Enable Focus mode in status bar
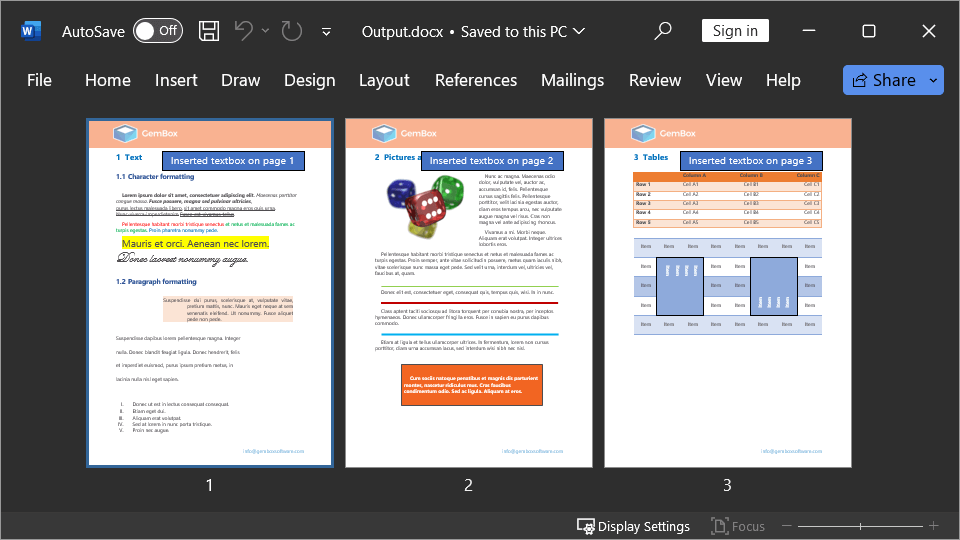The width and height of the screenshot is (960, 540). pos(738,526)
